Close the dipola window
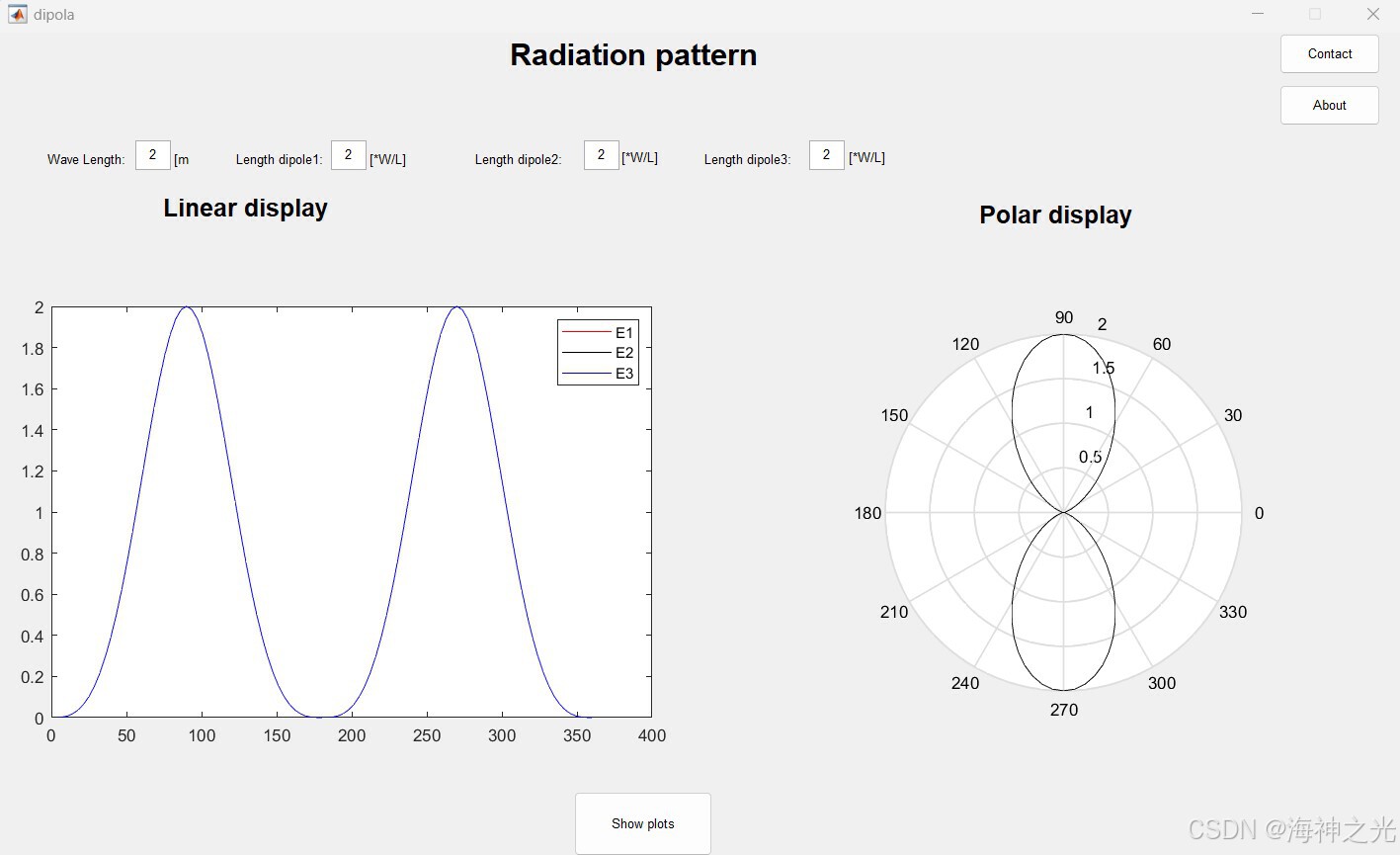The height and width of the screenshot is (855, 1400). click(1372, 14)
